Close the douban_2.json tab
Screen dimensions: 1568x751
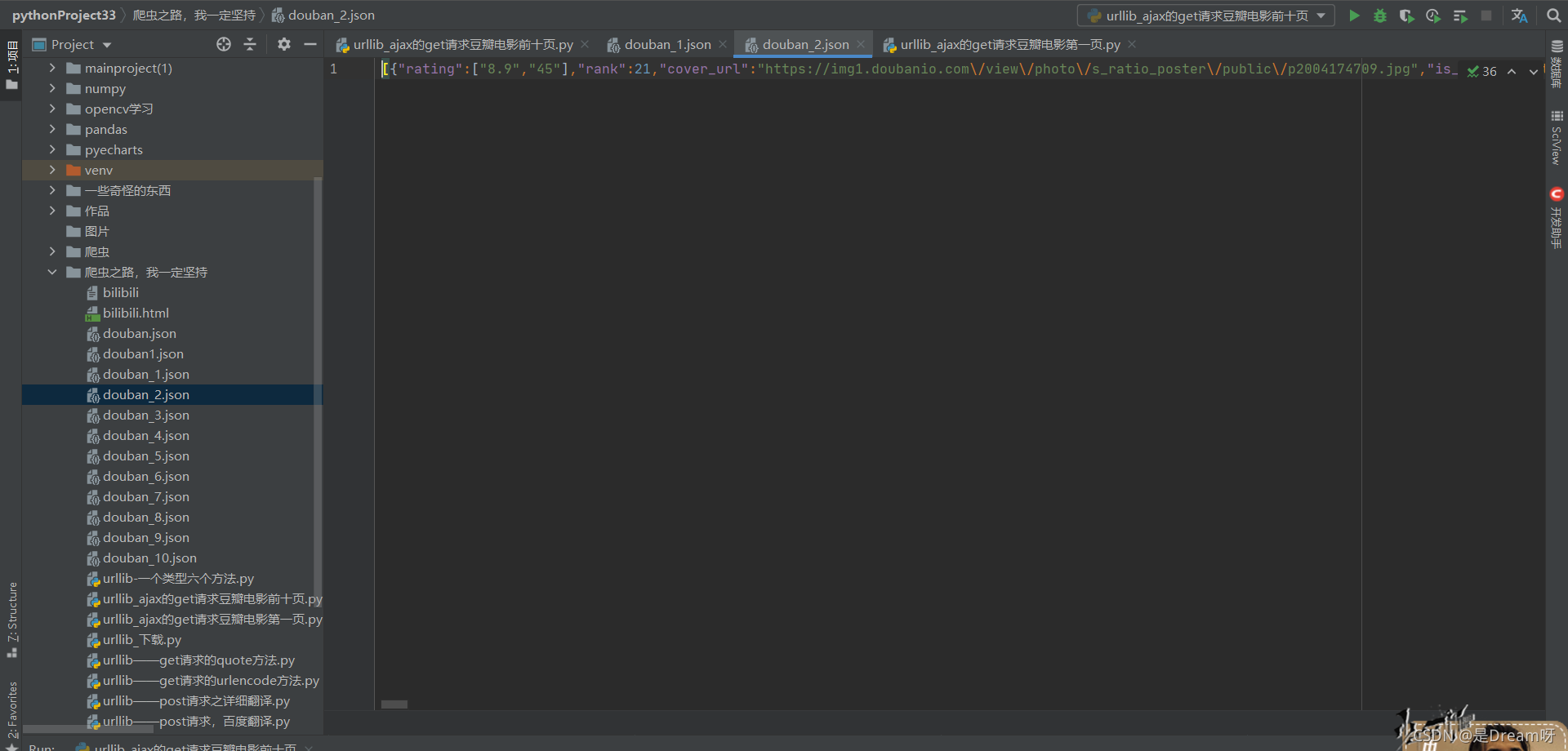pos(861,45)
